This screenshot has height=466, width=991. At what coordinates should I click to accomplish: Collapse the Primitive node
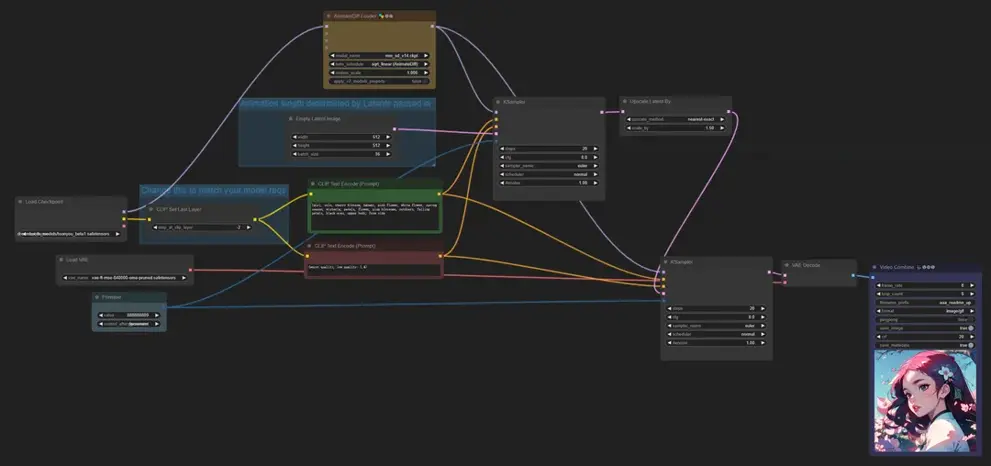pyautogui.click(x=97, y=297)
